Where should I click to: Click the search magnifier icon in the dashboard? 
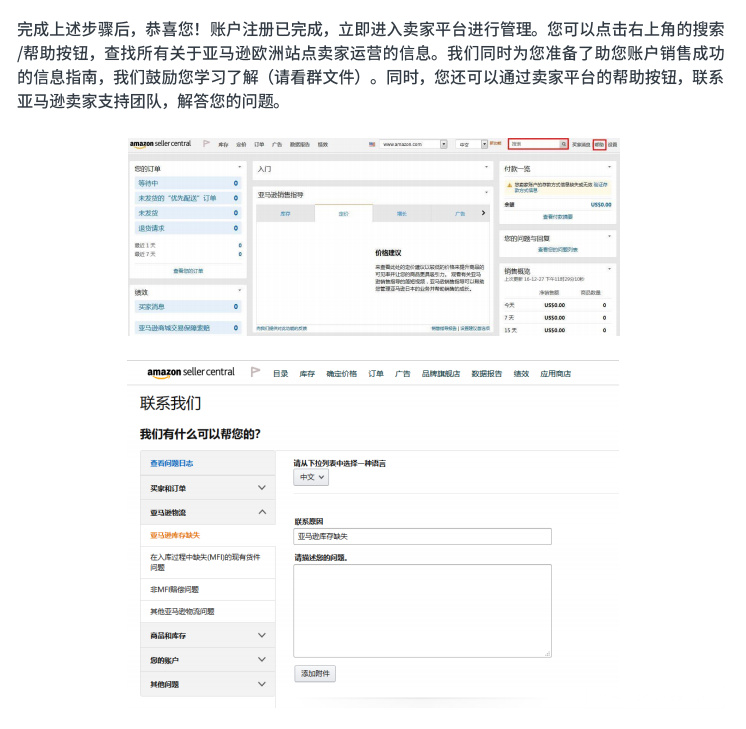[563, 144]
